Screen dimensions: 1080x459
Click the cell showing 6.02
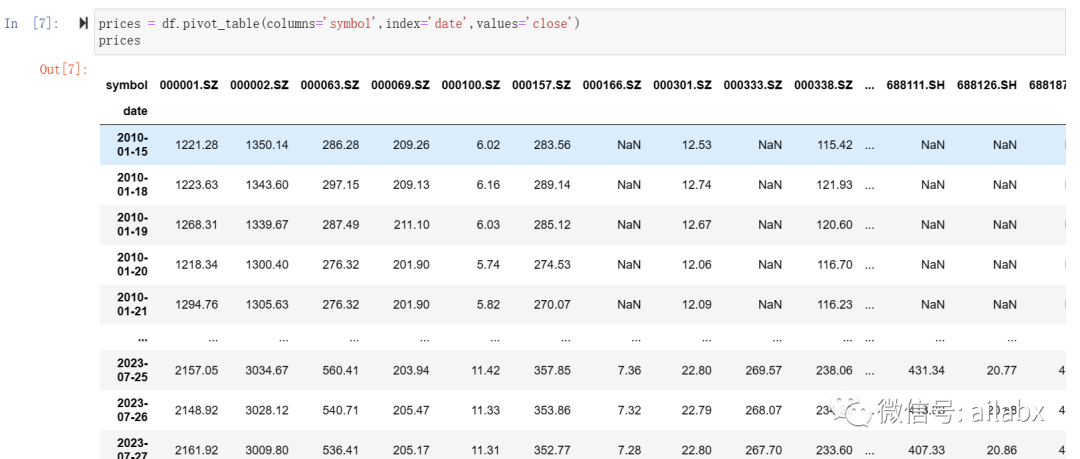click(x=488, y=145)
